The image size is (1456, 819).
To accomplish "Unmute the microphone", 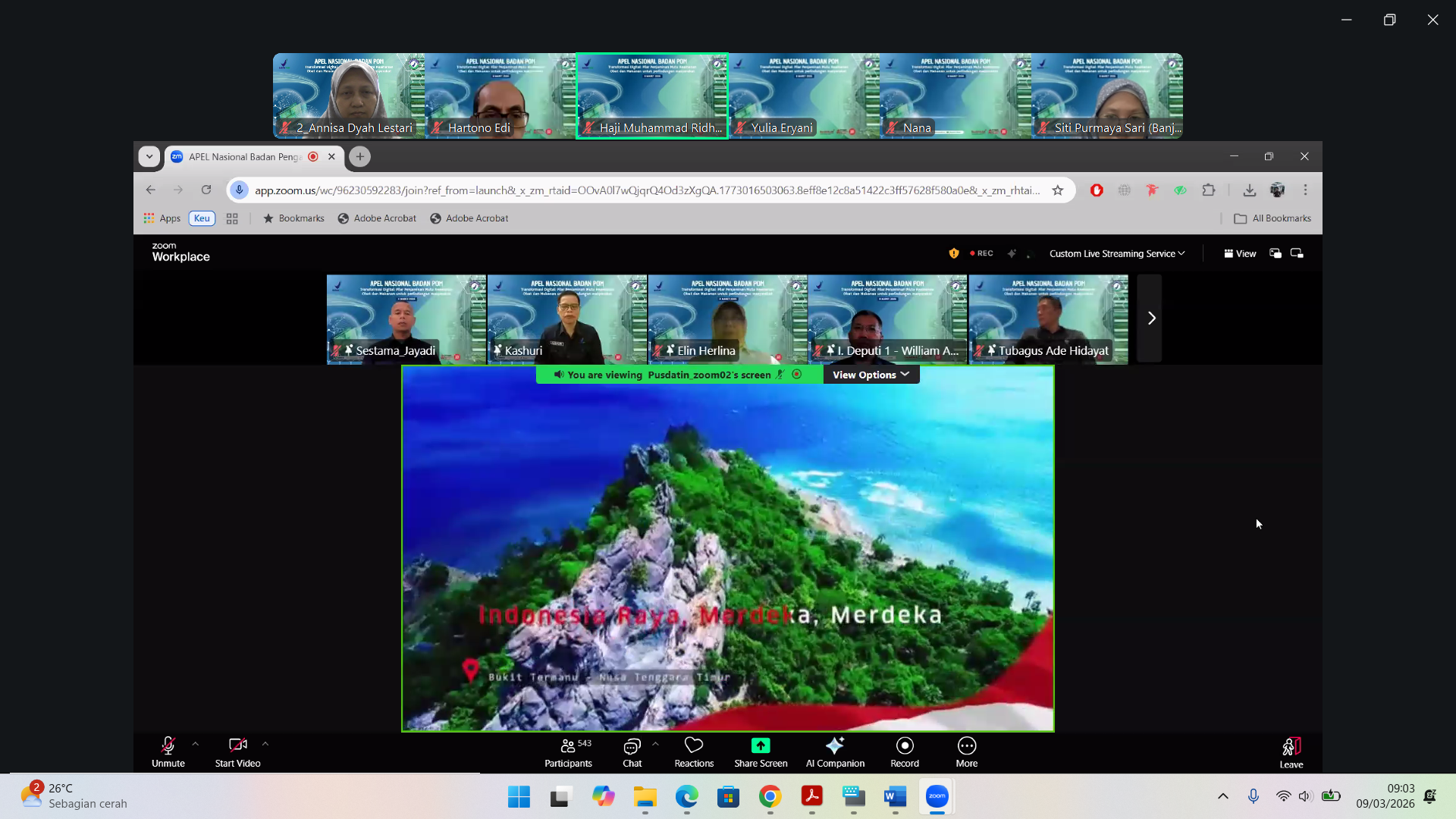I will 168,746.
